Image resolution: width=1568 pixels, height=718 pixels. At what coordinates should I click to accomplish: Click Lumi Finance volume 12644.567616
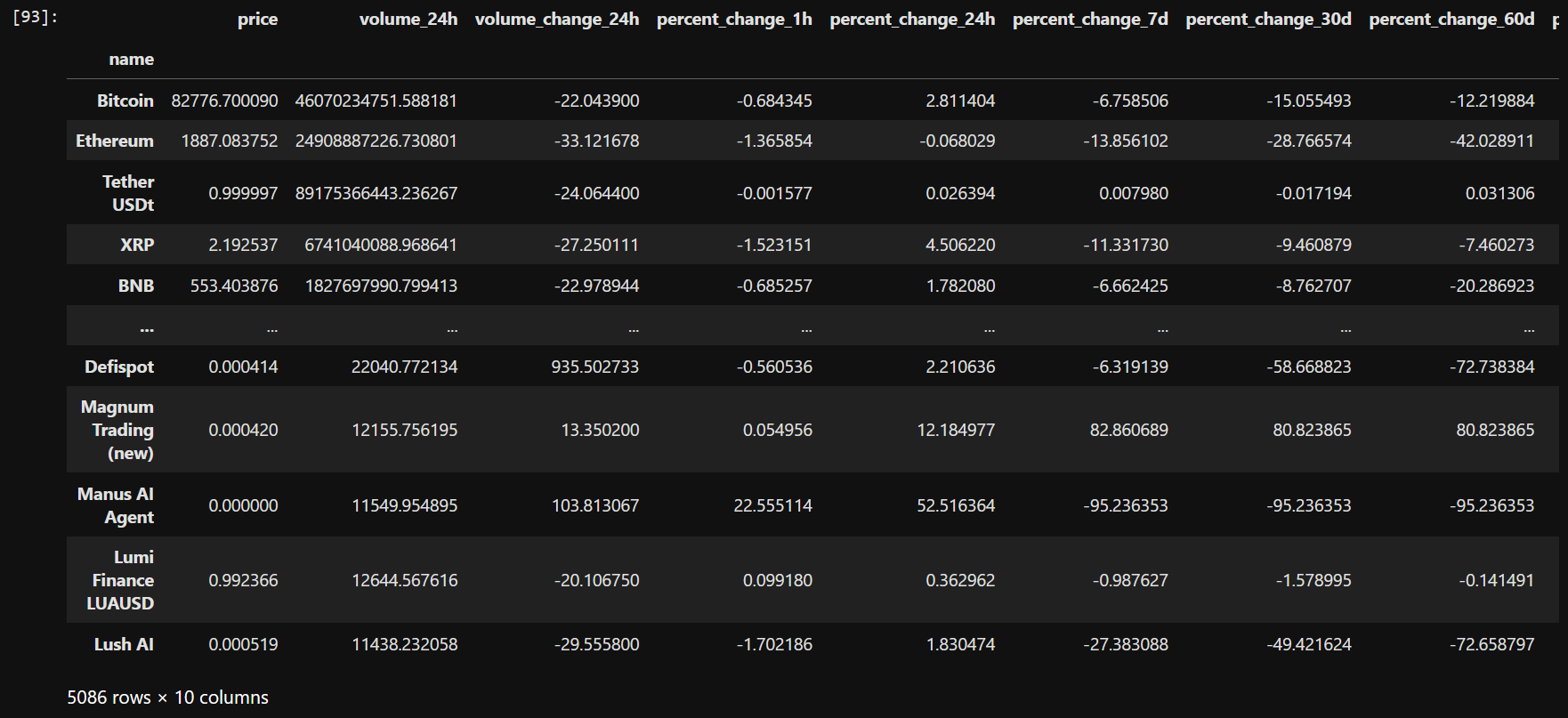[x=405, y=580]
